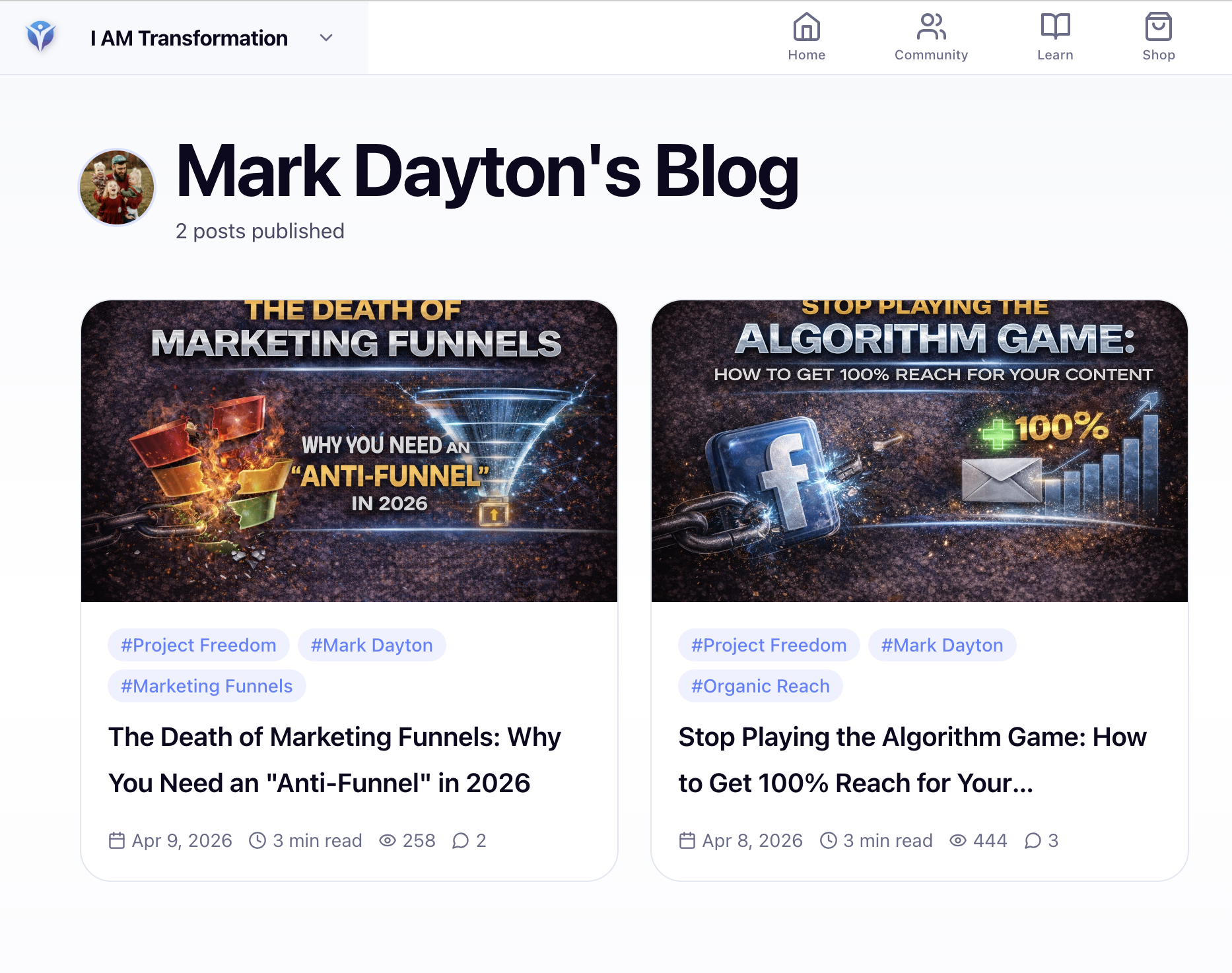Click the comment bubble icon showing 3
The image size is (1232, 973).
1033,840
